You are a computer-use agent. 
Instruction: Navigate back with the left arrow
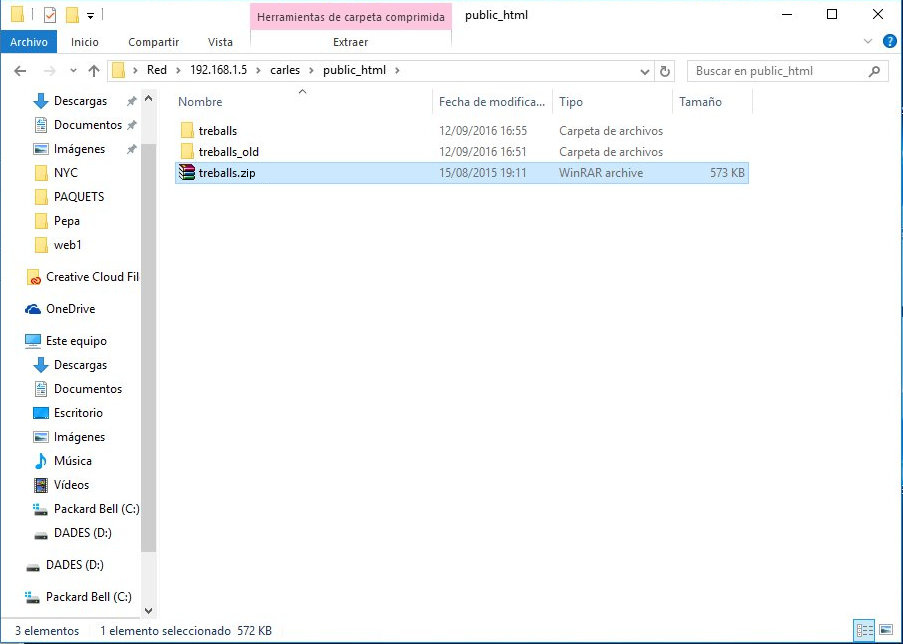point(20,71)
